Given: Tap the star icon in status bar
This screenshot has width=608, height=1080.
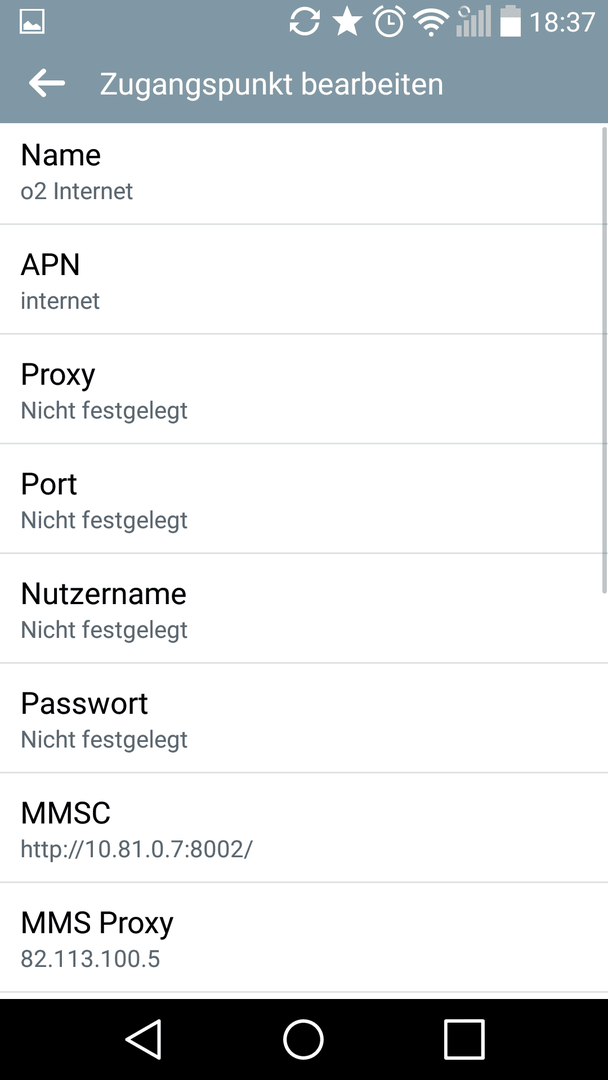Looking at the screenshot, I should point(347,21).
